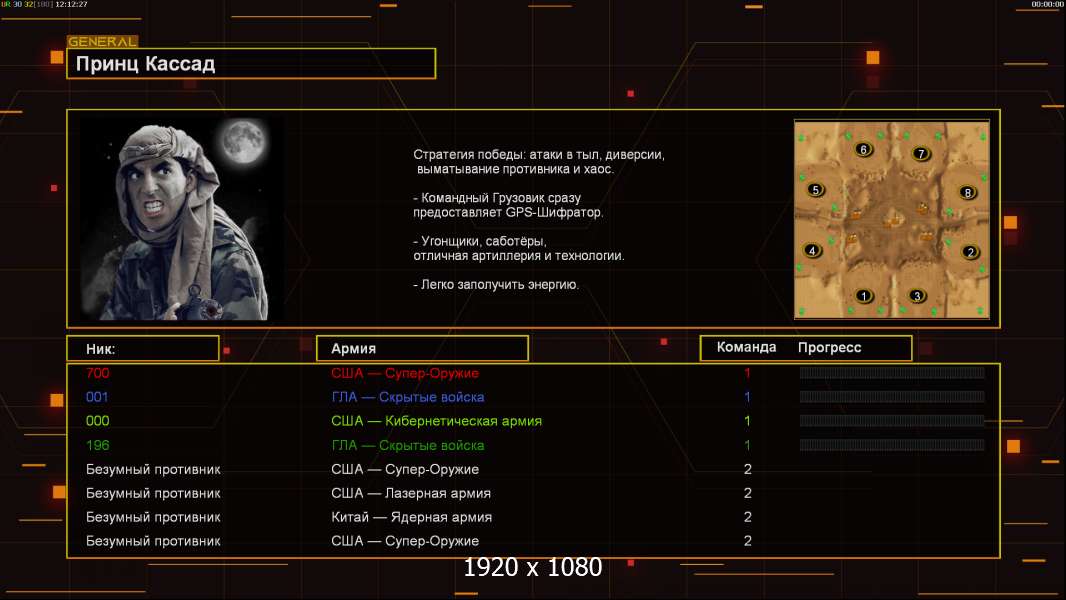The width and height of the screenshot is (1066, 600).
Task: Select the yellow-green player nickname 000
Action: [97, 421]
